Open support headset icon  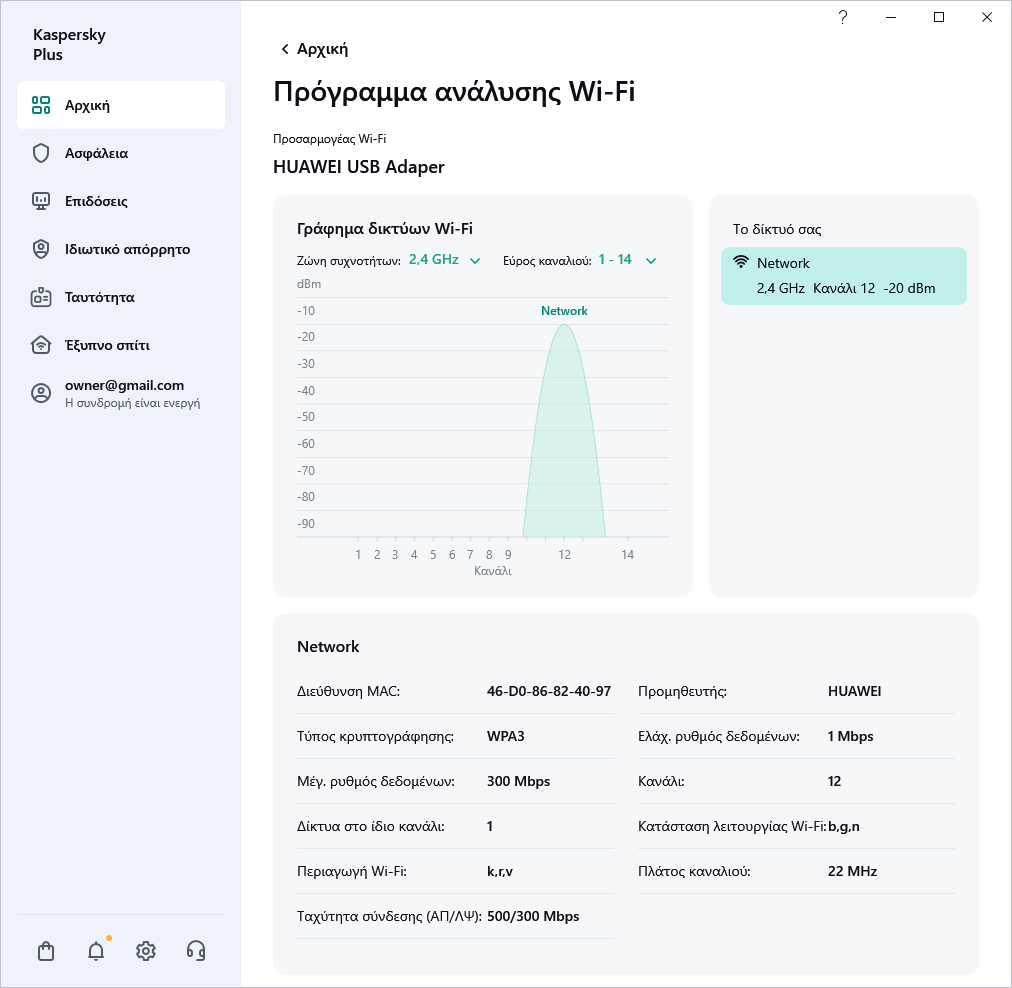tap(196, 951)
